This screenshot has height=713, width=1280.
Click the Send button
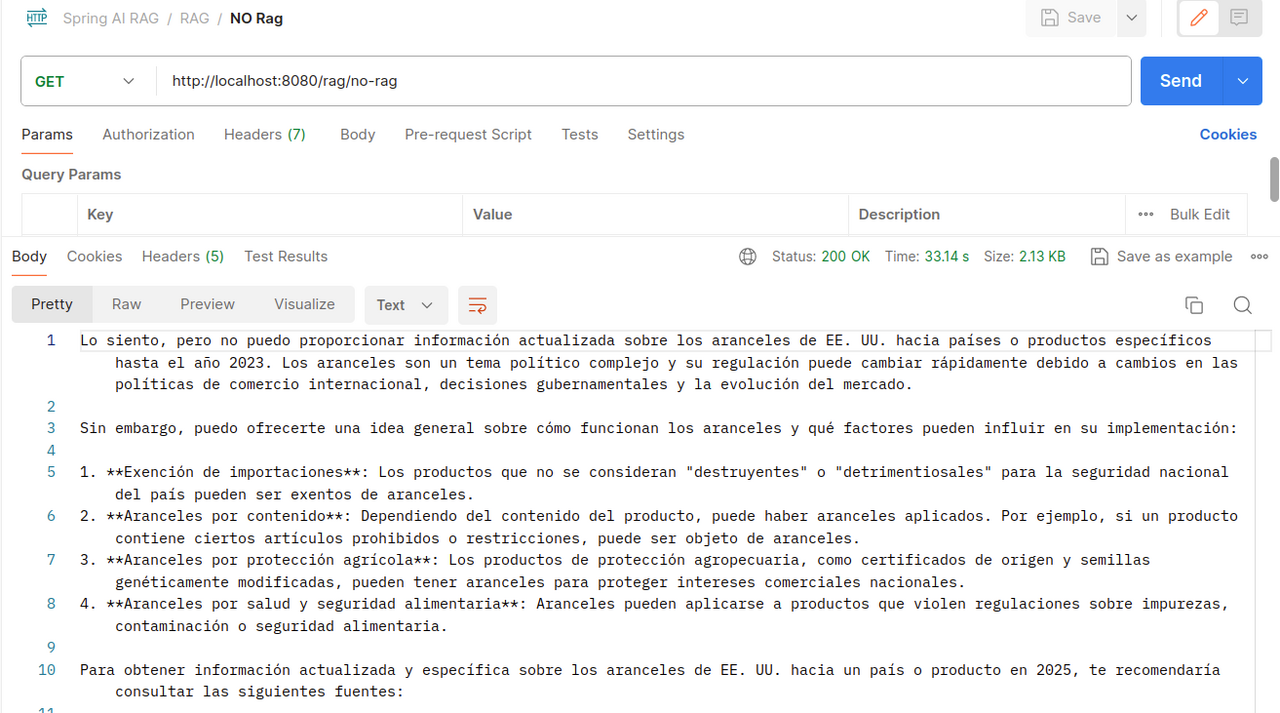[1180, 81]
